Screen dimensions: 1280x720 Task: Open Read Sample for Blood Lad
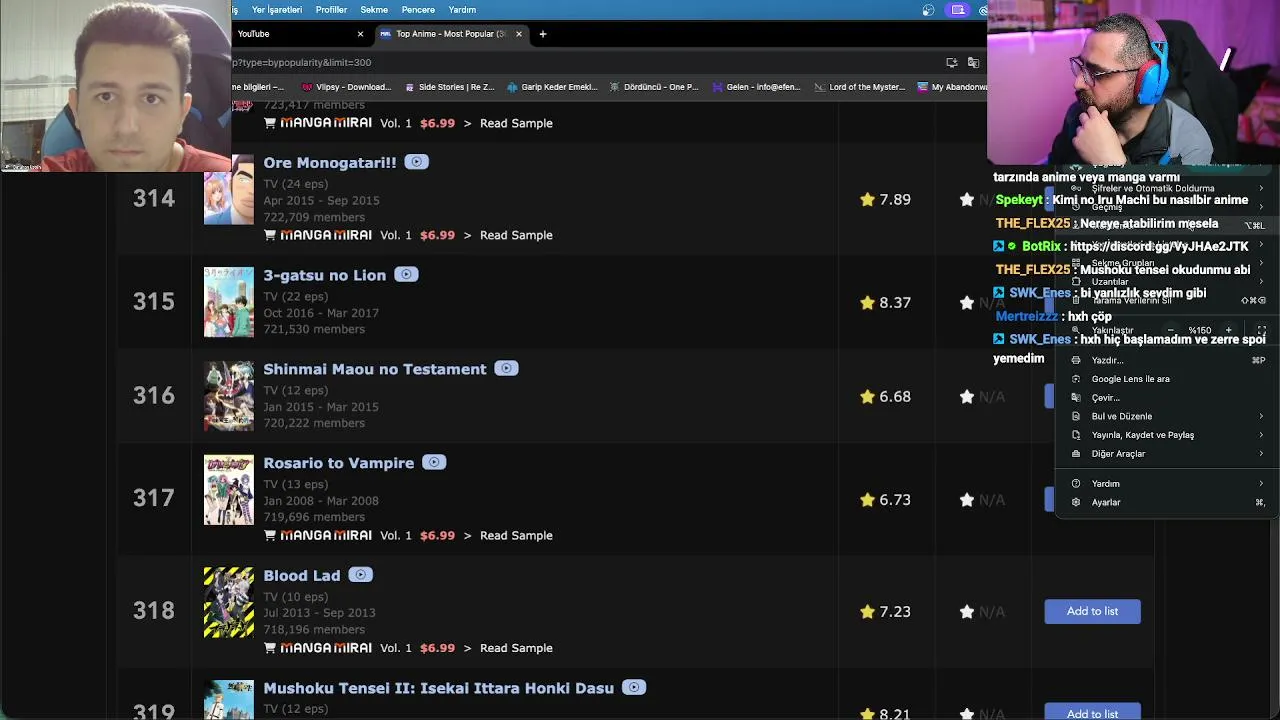tap(516, 648)
